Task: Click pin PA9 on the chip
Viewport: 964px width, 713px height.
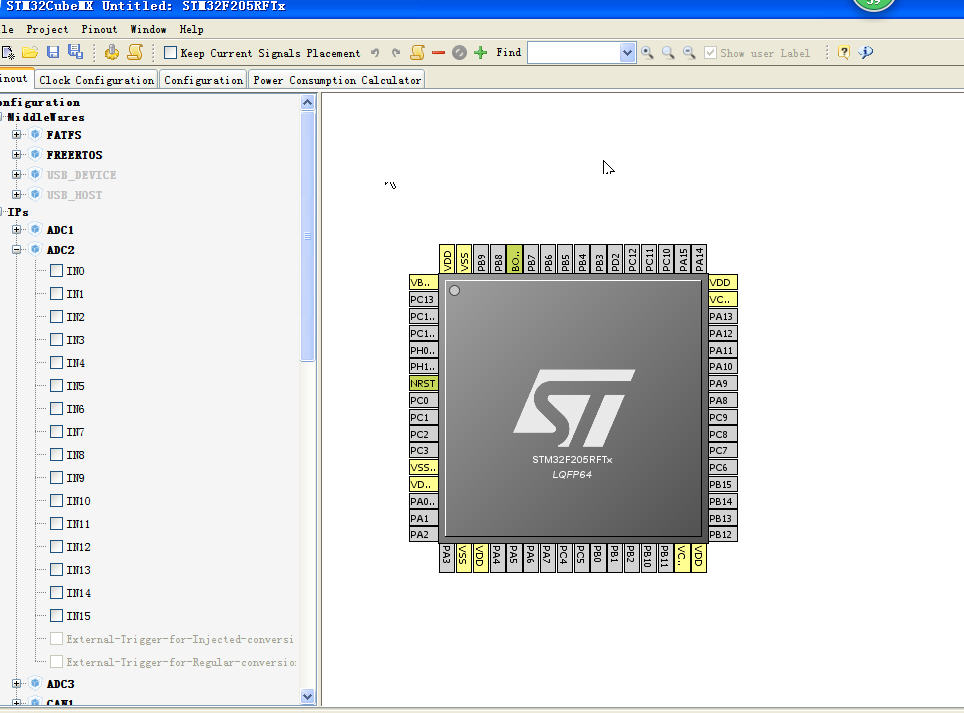Action: [x=722, y=384]
